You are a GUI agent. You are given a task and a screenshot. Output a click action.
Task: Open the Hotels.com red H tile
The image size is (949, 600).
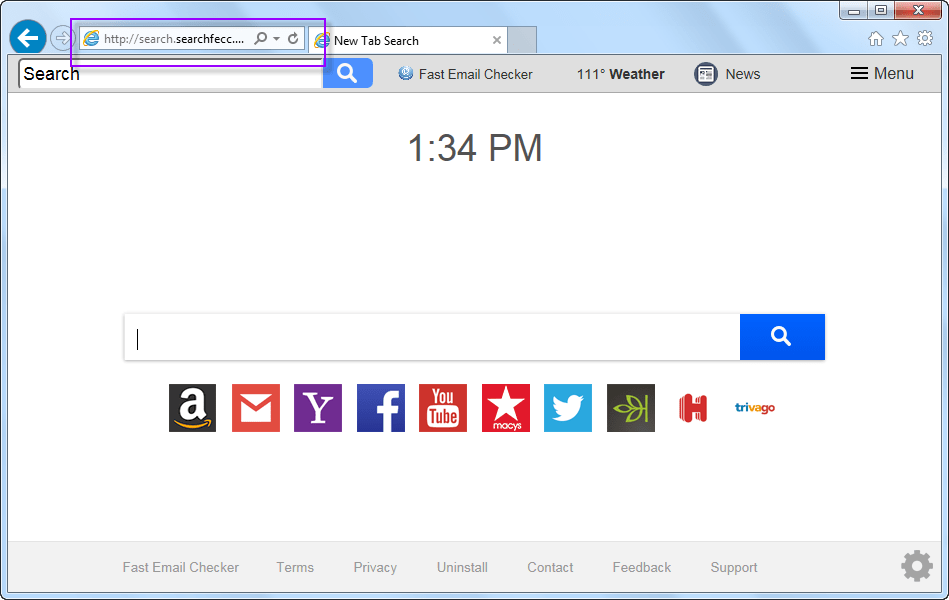pyautogui.click(x=693, y=408)
